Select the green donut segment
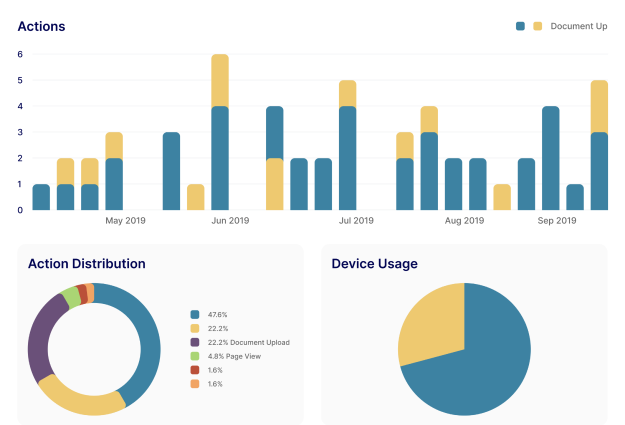This screenshot has height=425, width=625. pyautogui.click(x=70, y=296)
